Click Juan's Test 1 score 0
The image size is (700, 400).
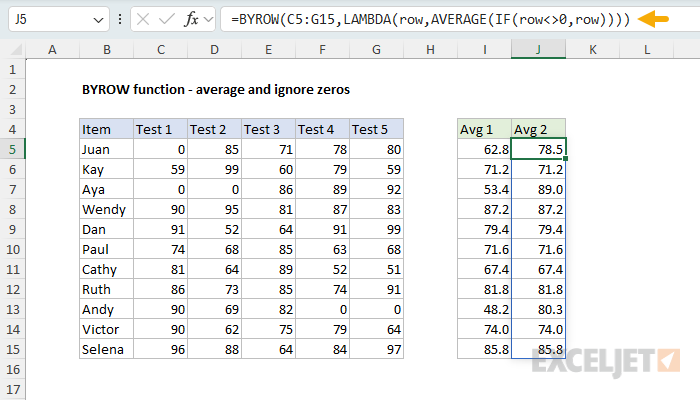click(x=161, y=150)
